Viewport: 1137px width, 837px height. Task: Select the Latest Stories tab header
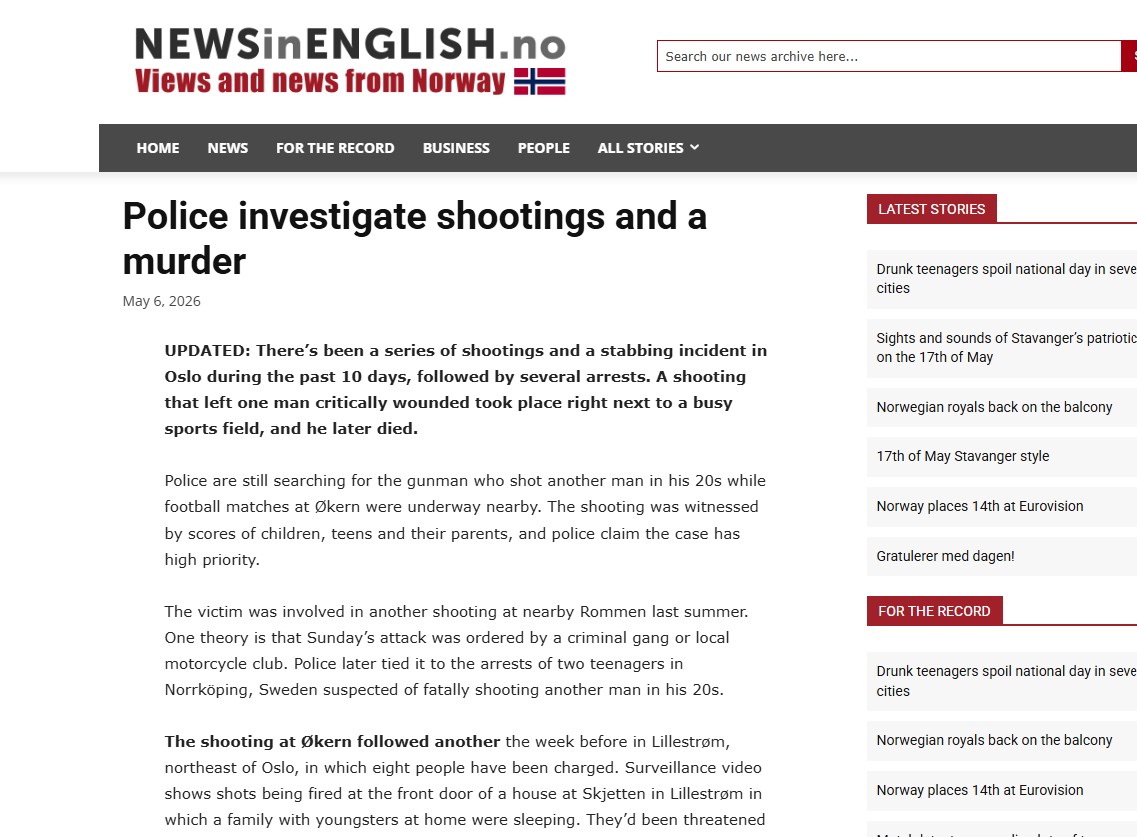tap(931, 209)
